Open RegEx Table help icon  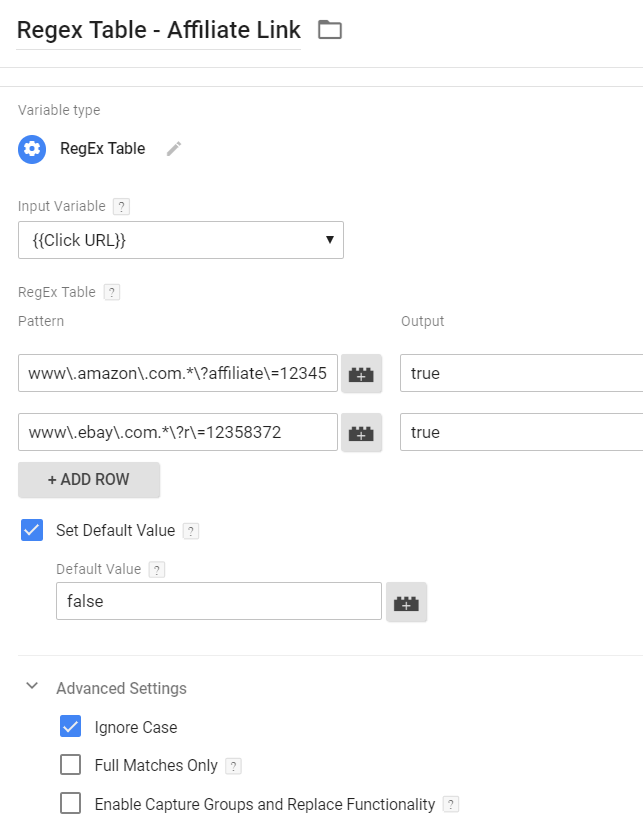[x=112, y=292]
